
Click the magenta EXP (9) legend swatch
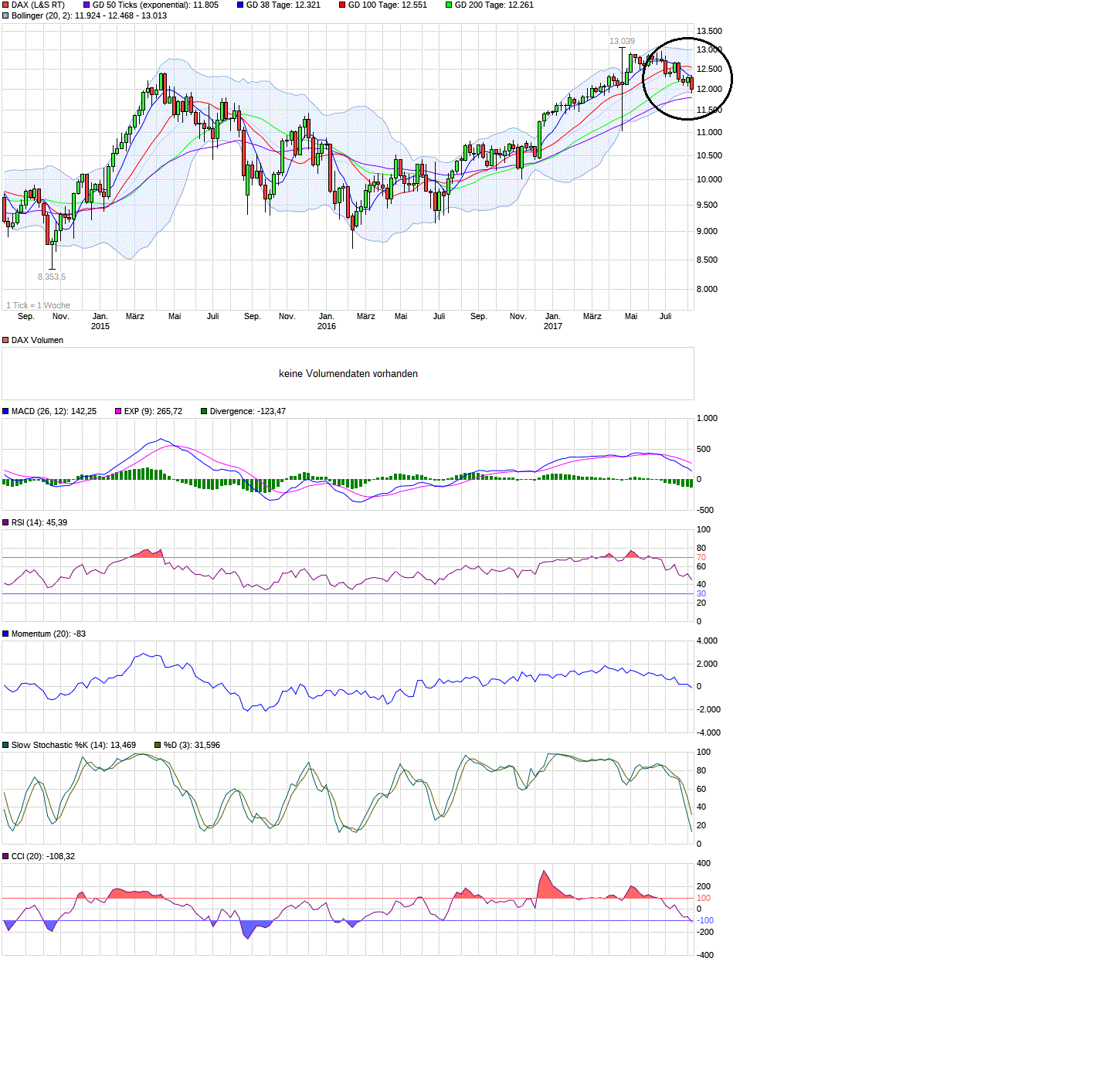pos(118,411)
